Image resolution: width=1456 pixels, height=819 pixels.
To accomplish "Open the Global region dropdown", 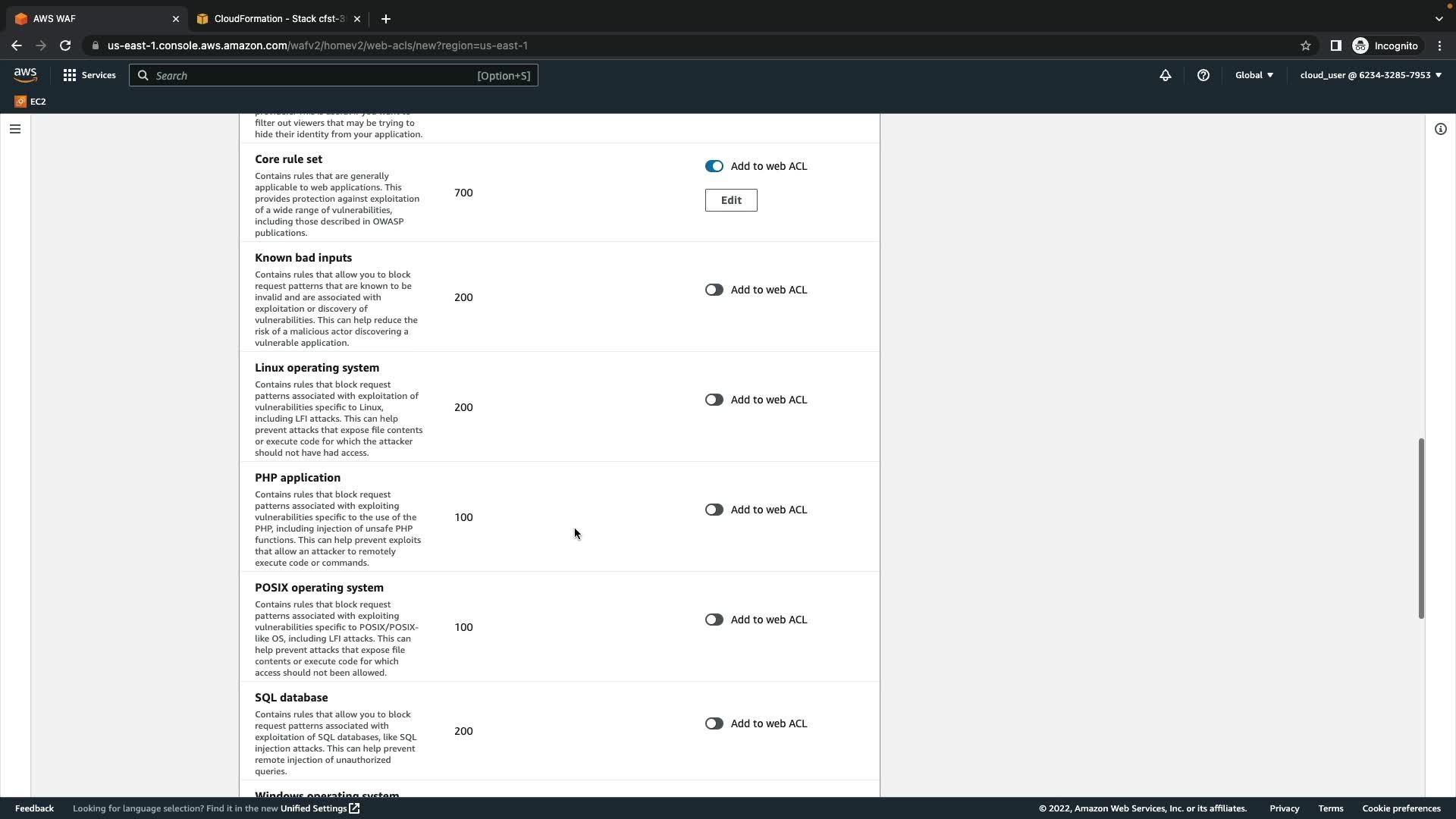I will click(1254, 75).
